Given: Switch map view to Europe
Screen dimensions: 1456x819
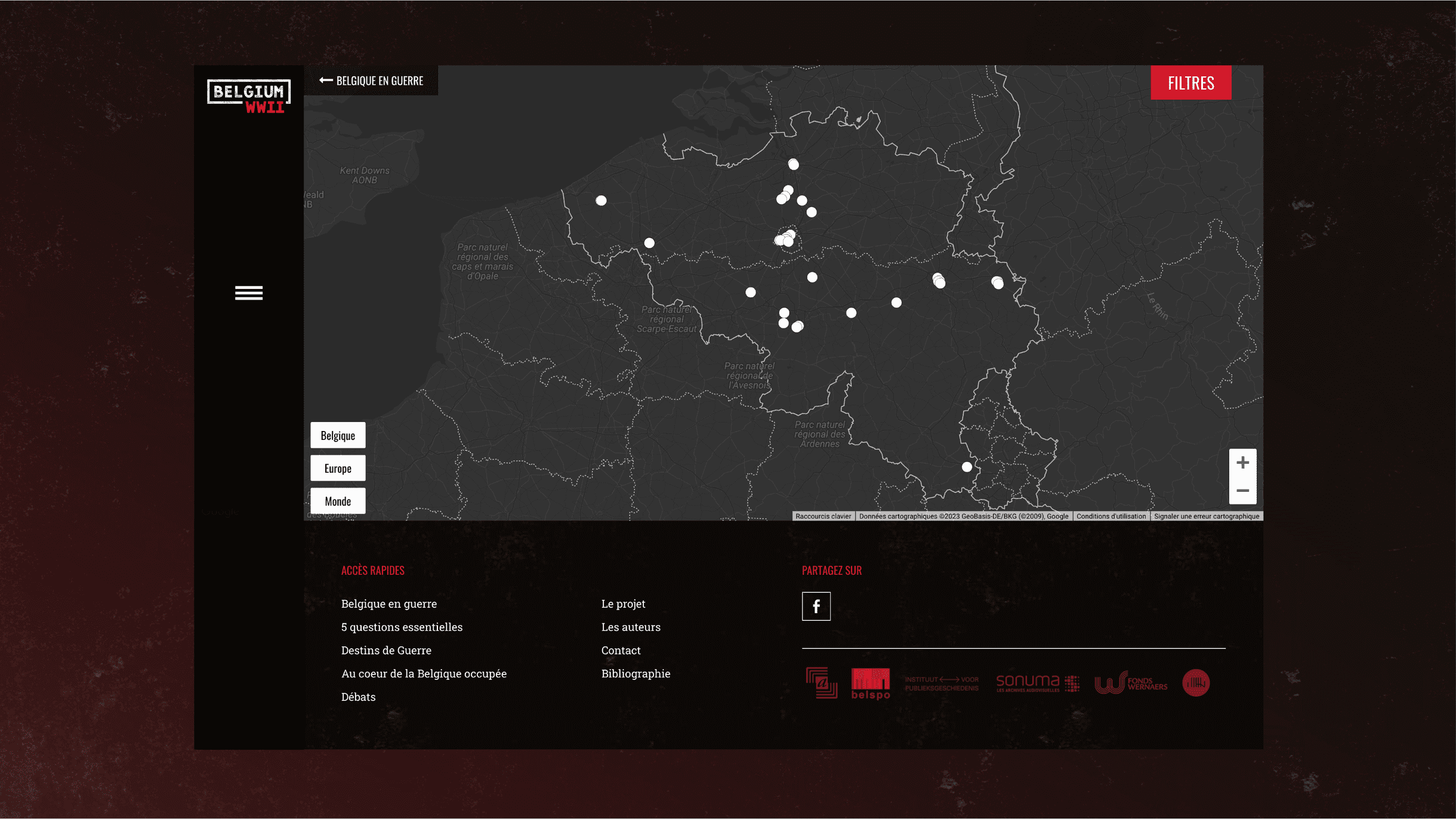Looking at the screenshot, I should pos(338,469).
